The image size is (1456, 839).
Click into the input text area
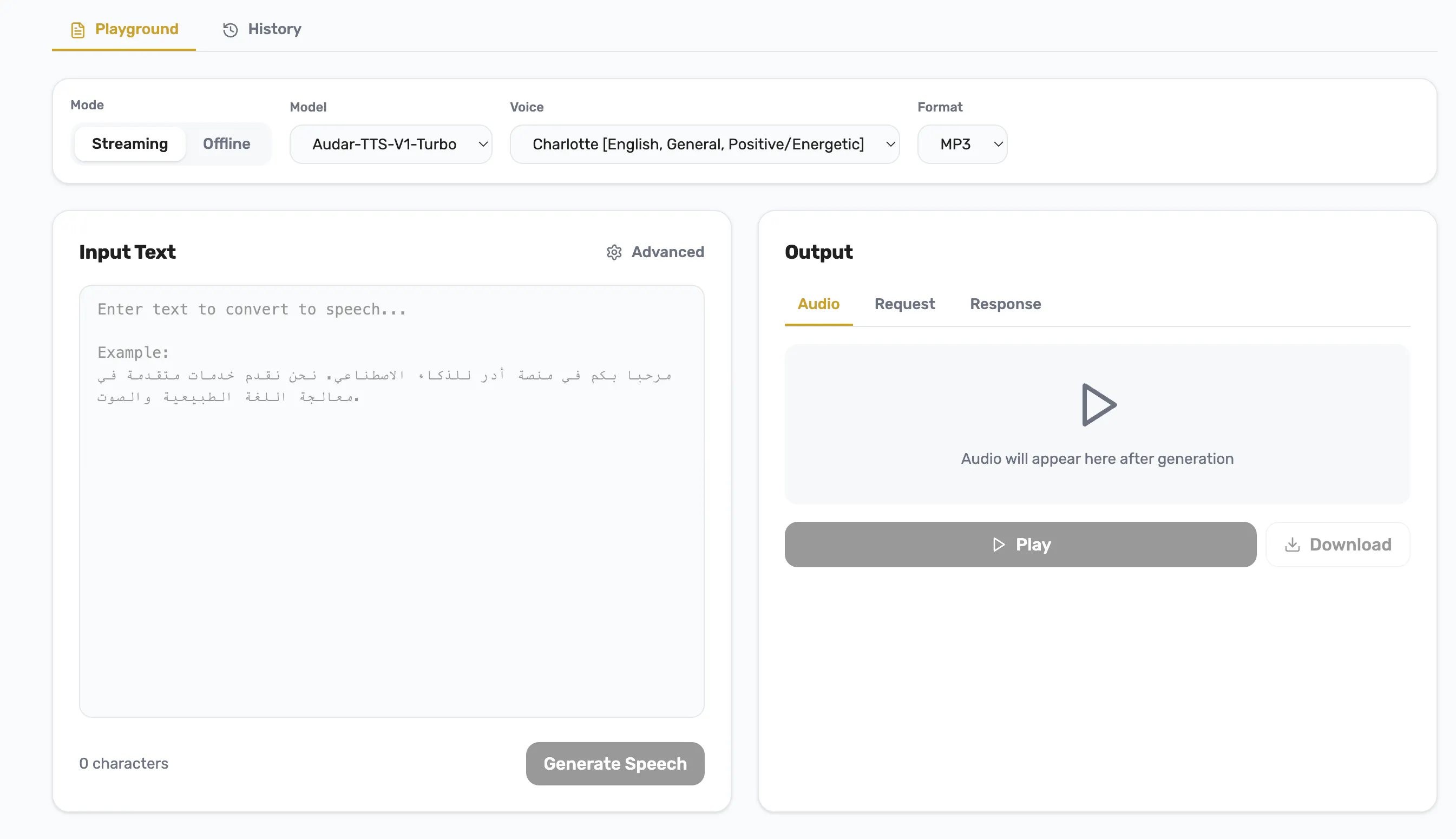pos(392,501)
